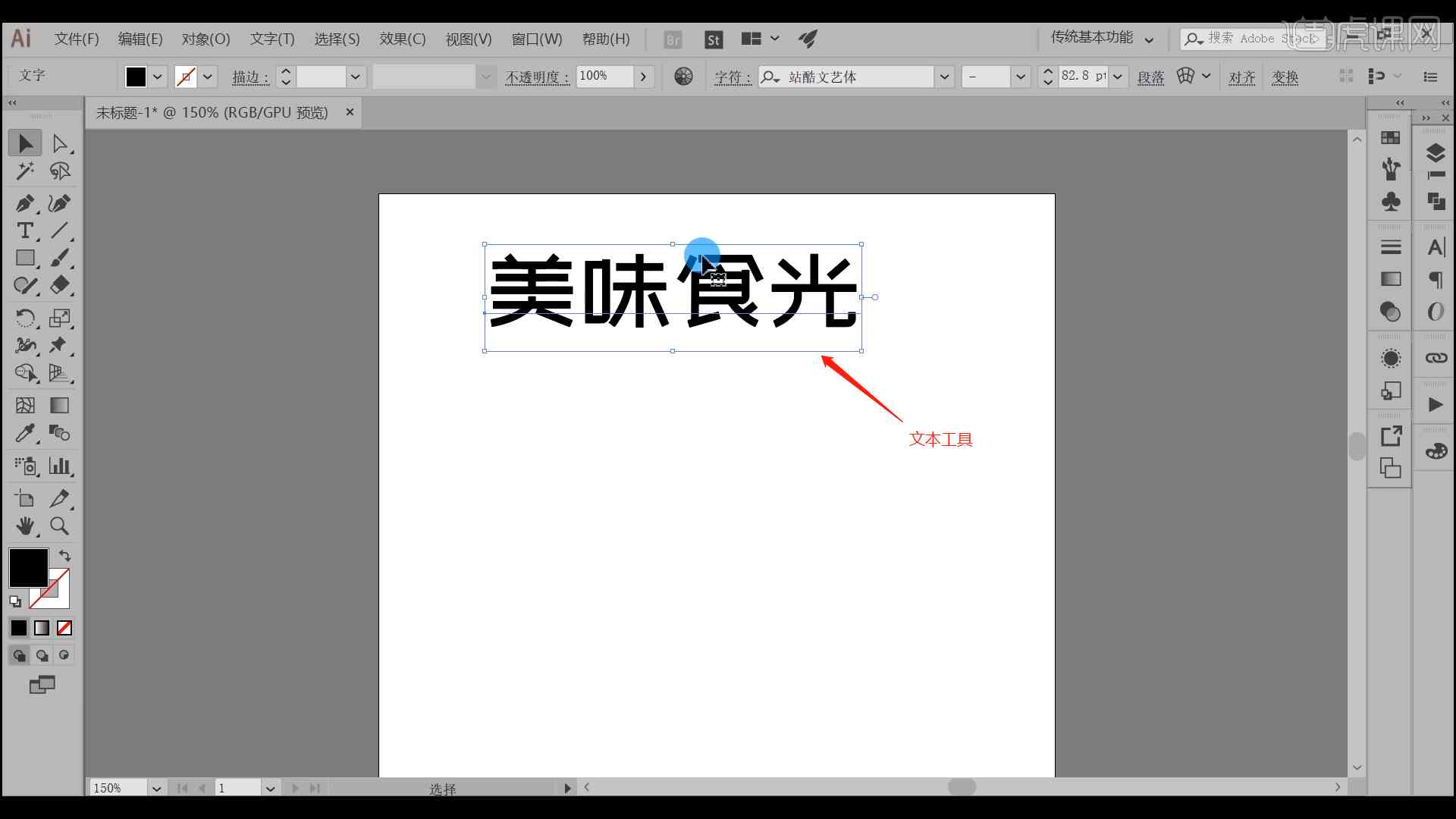
Task: Open the 文字 menu
Action: tap(271, 38)
